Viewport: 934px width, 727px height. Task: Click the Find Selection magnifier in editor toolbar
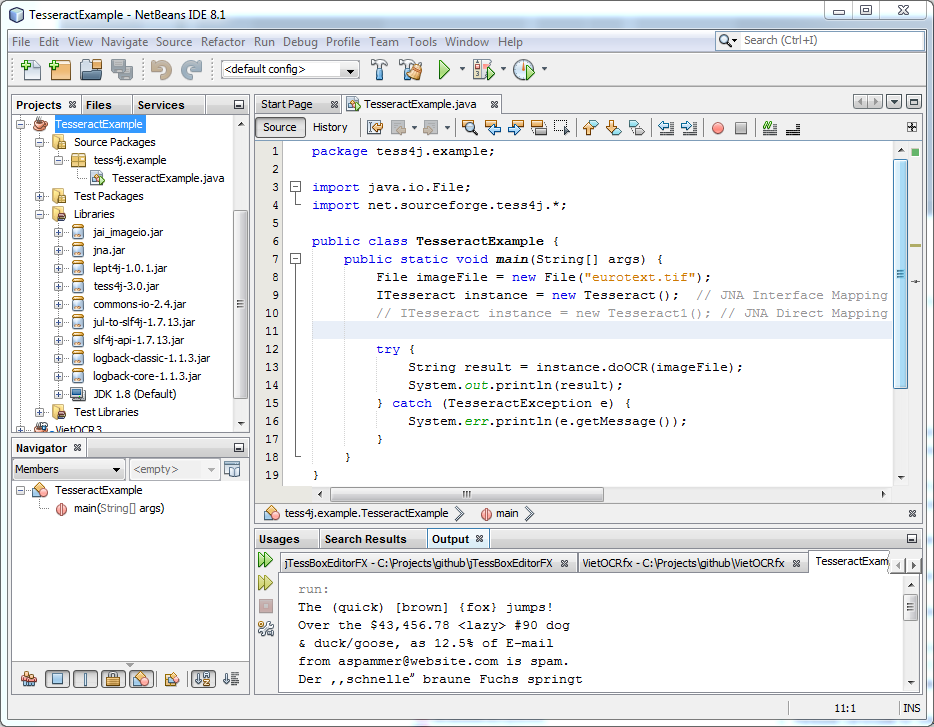468,128
